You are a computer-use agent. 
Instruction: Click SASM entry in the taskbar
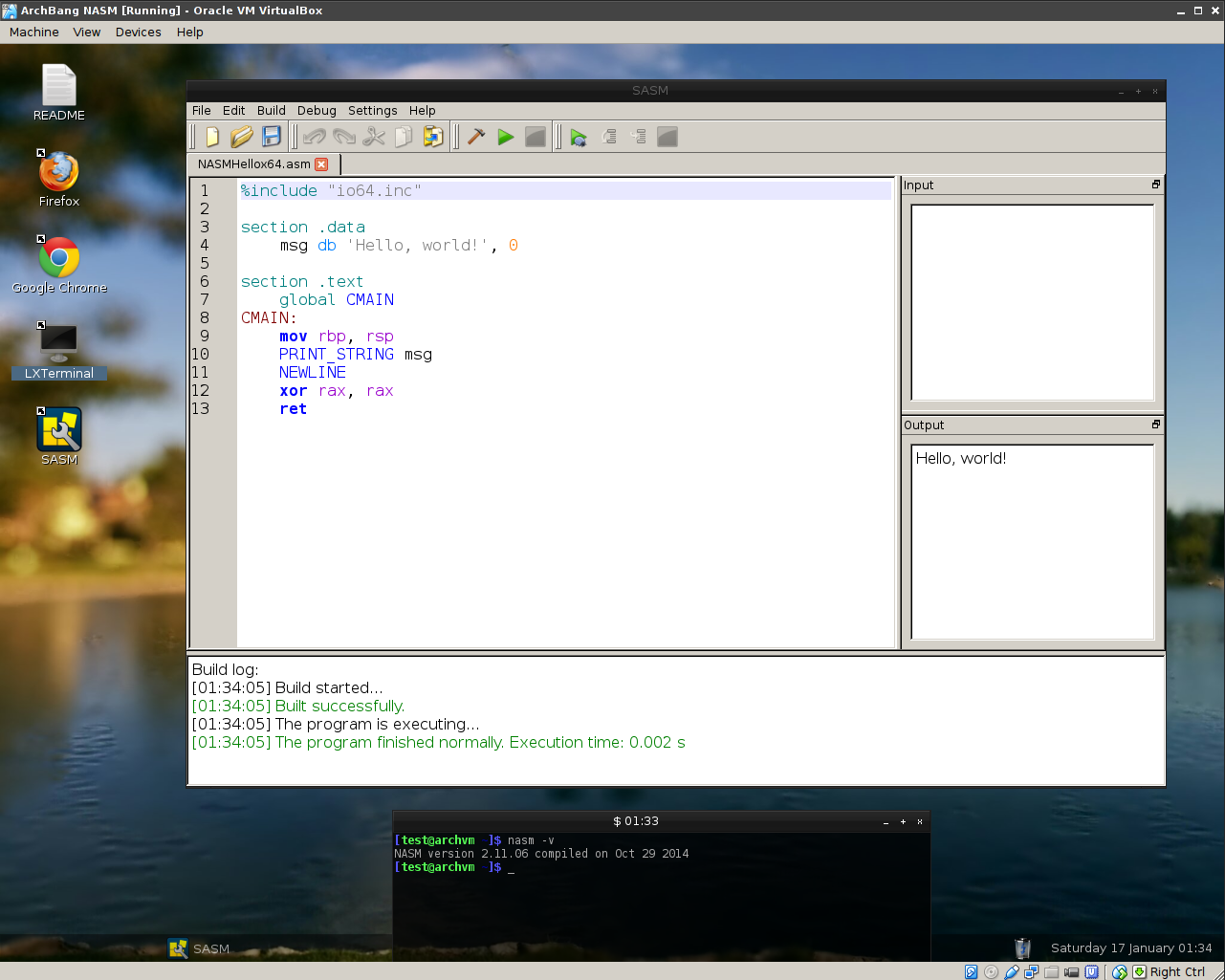[x=200, y=948]
